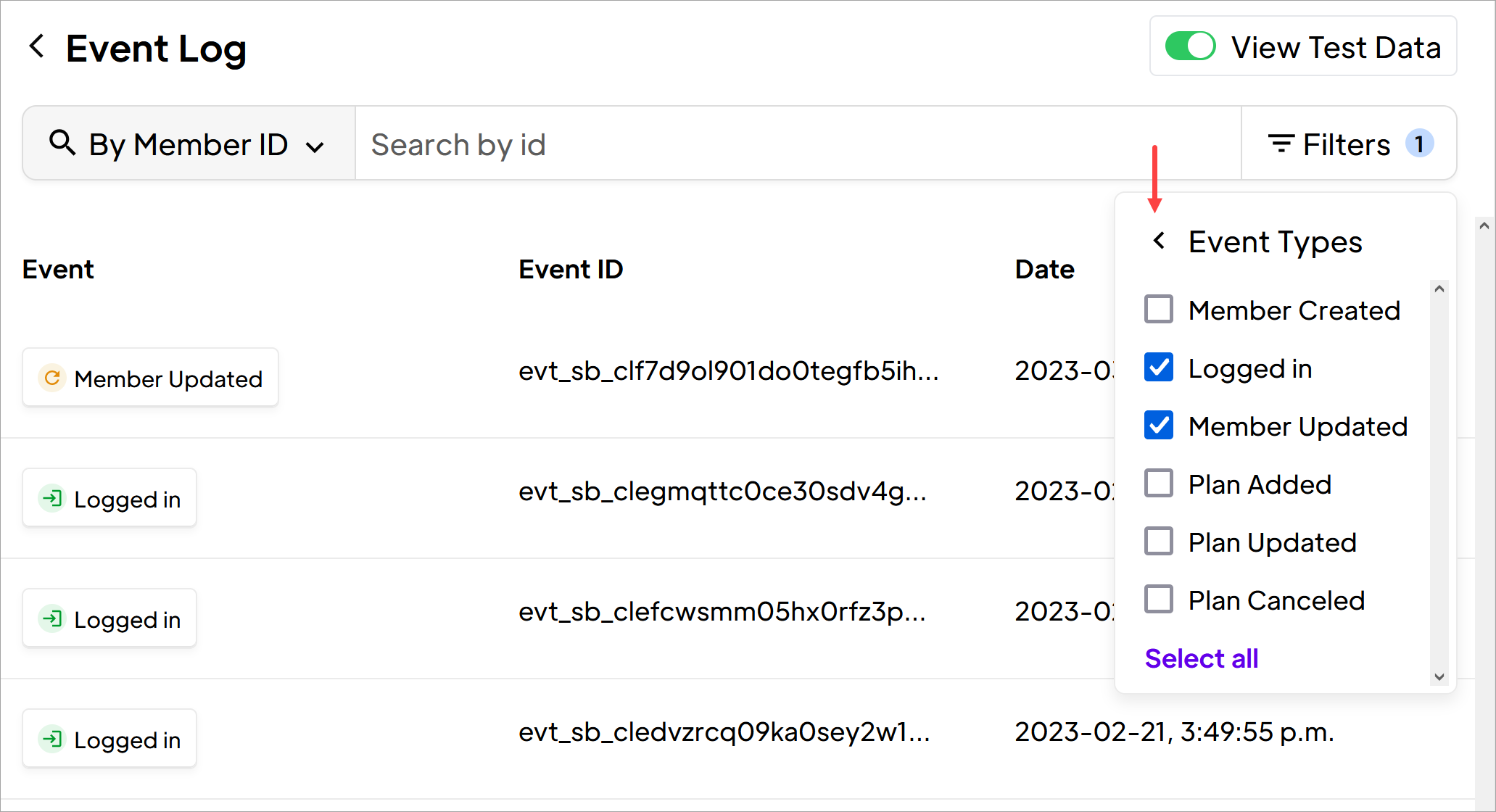
Task: Click the Member Updated orange refresh icon
Action: (52, 378)
